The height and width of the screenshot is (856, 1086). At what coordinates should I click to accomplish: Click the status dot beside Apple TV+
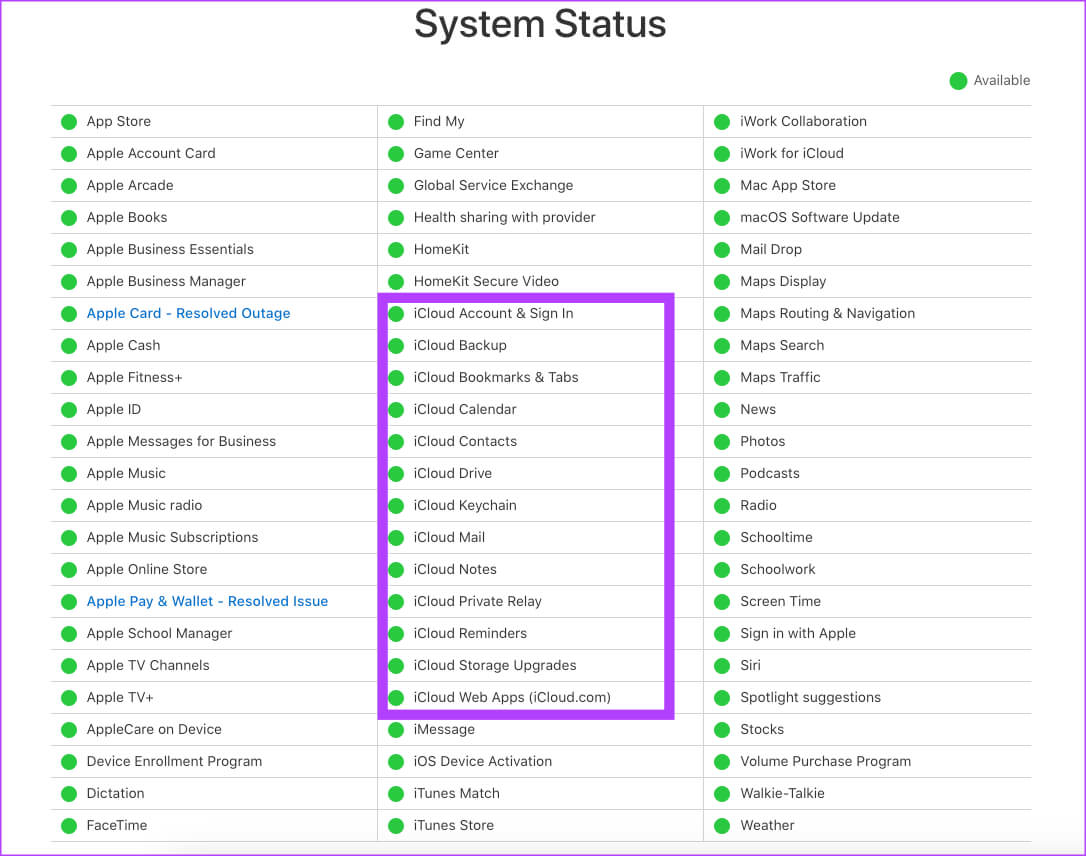(69, 697)
